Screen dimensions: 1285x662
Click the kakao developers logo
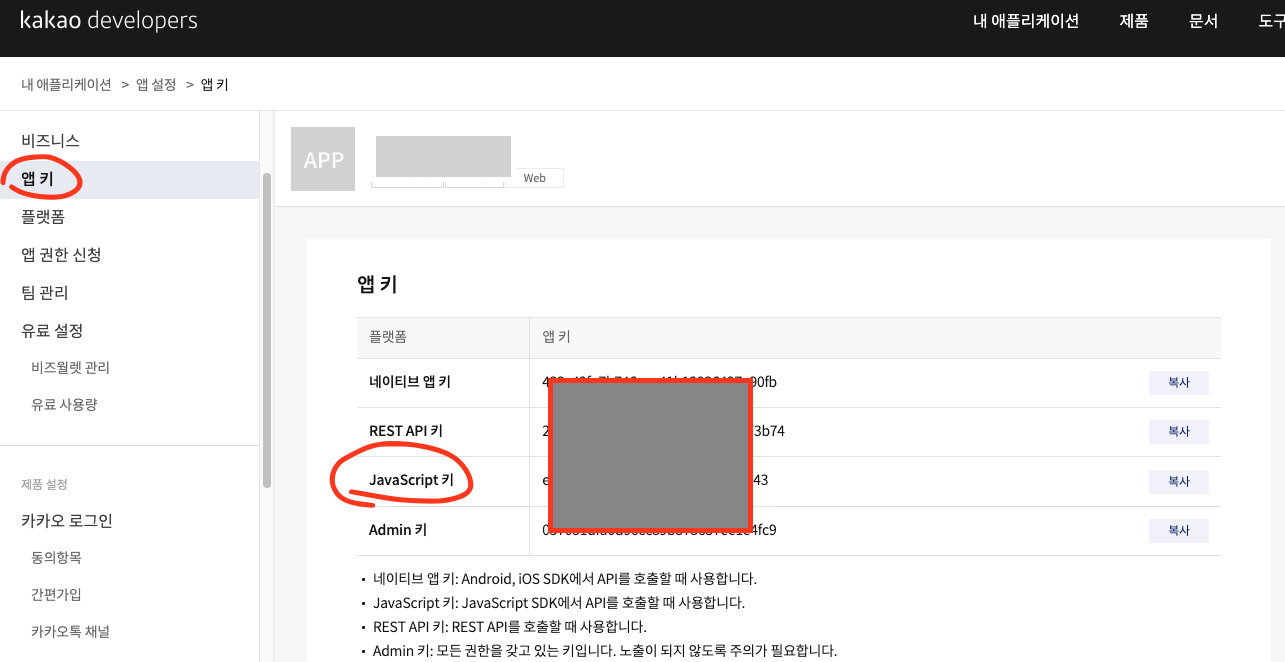109,21
